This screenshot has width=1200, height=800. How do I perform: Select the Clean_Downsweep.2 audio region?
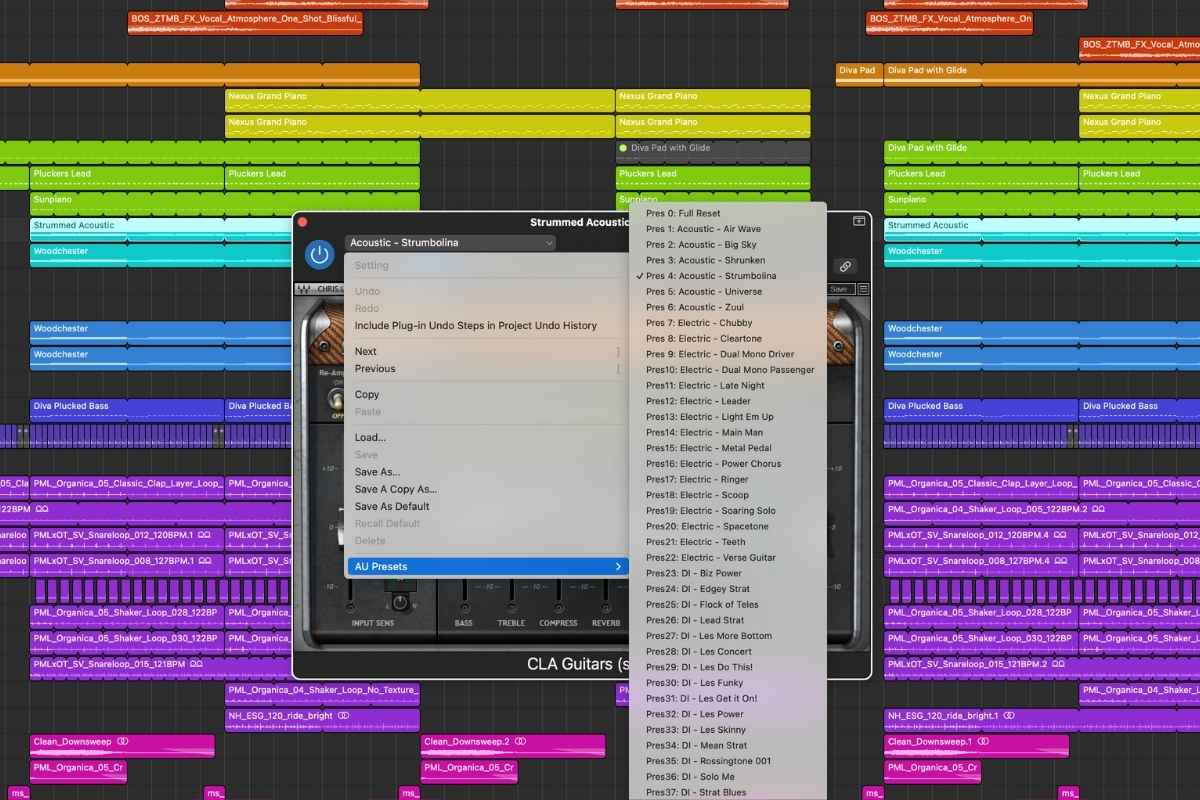pos(513,746)
